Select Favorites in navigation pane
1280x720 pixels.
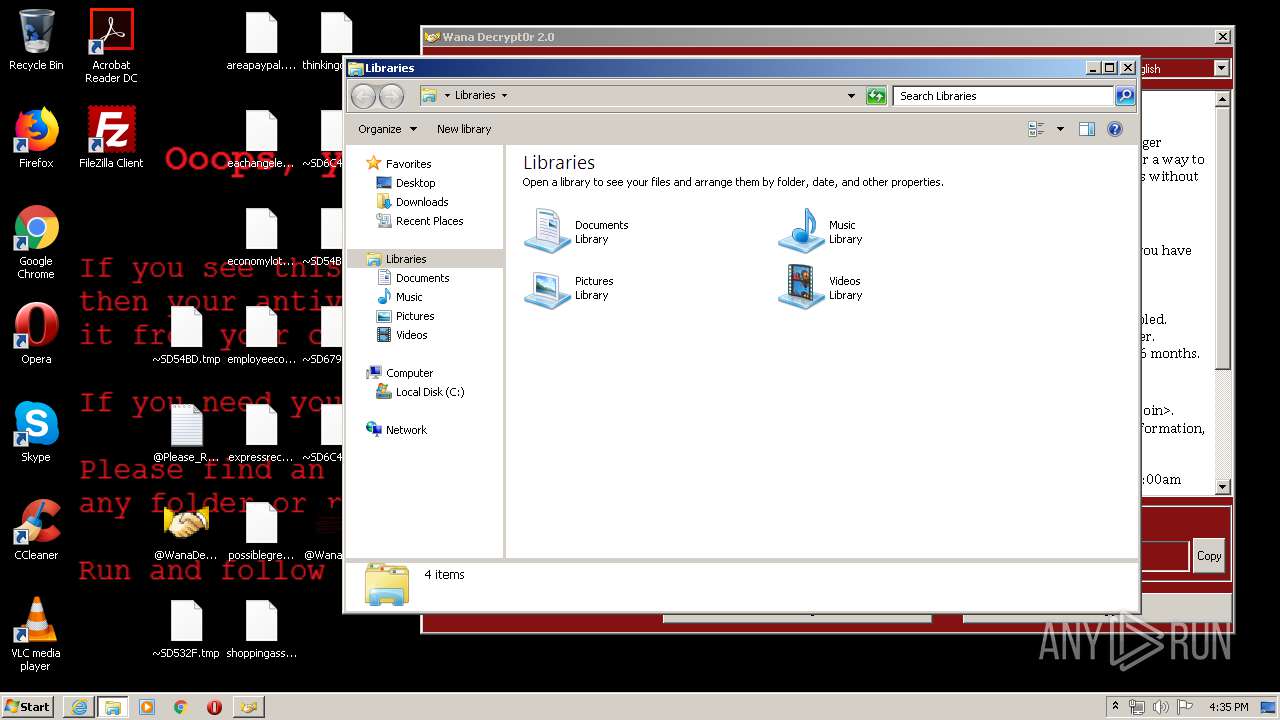point(408,164)
